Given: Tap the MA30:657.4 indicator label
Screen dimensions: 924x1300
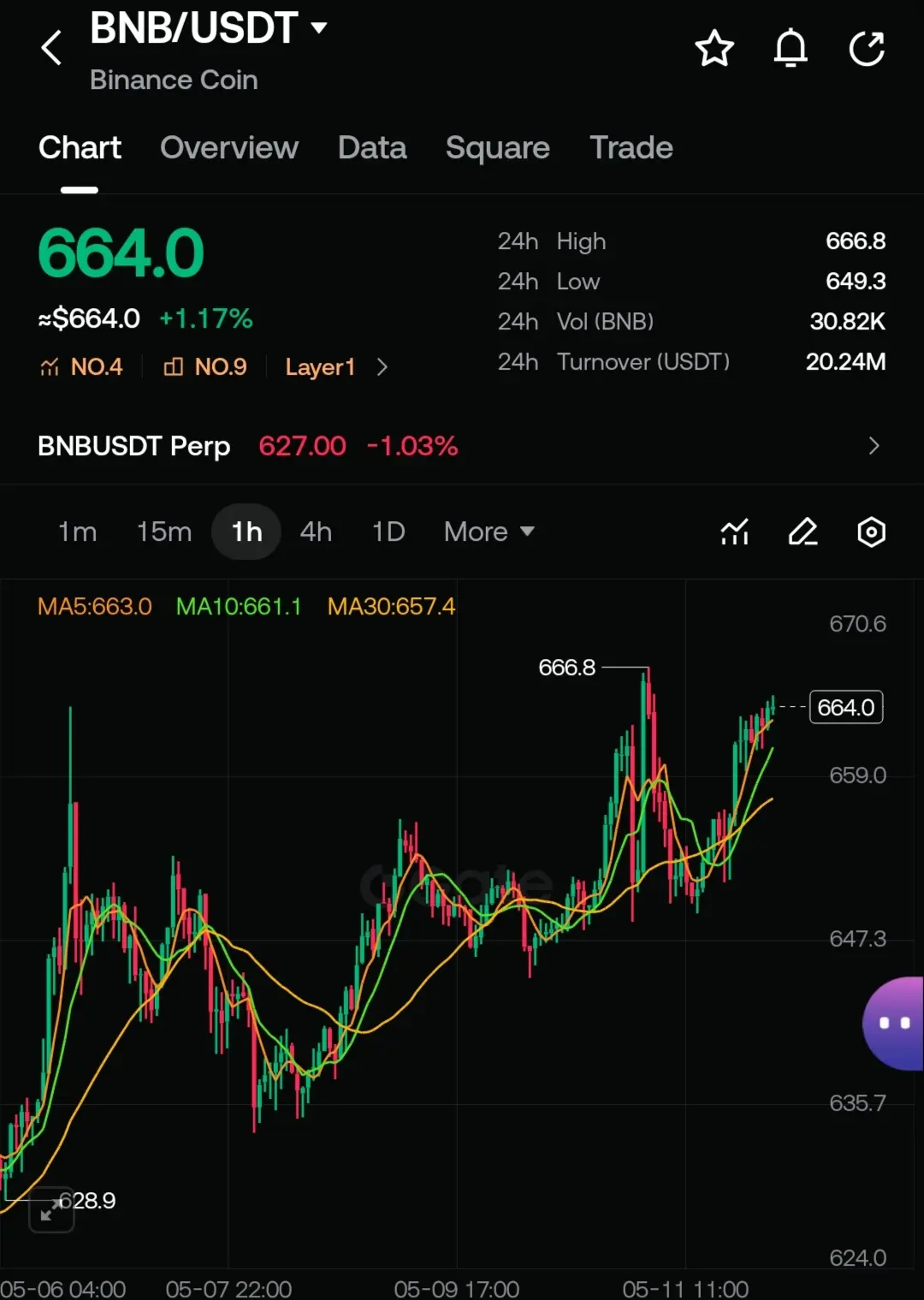Looking at the screenshot, I should (391, 607).
